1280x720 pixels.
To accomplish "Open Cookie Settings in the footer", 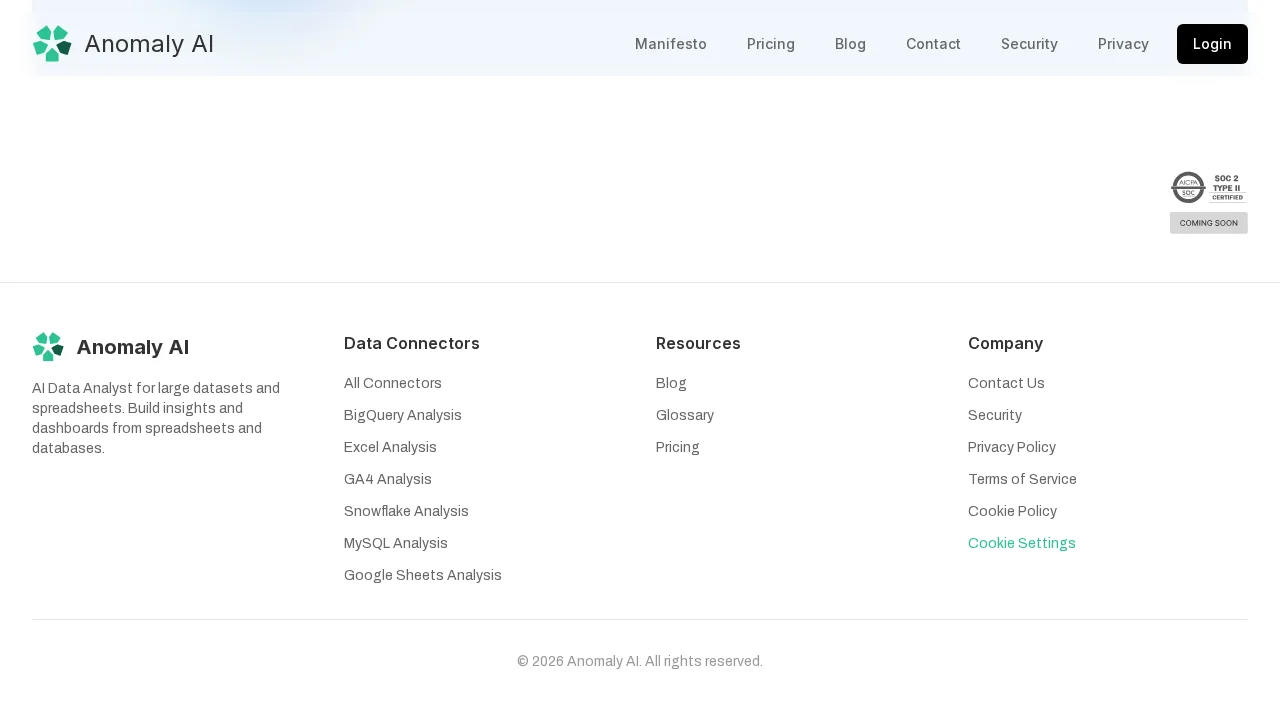I will 1021,543.
